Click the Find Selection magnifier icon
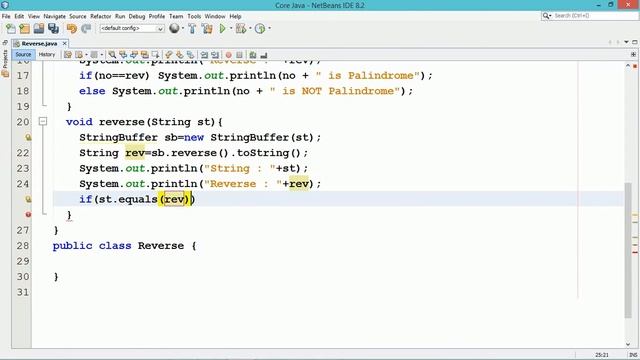Viewport: 640px width, 360px height. (x=112, y=55)
